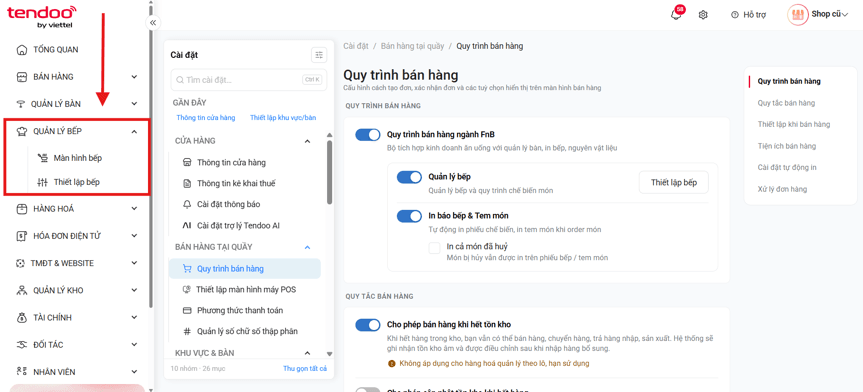Toggle Quy trình bán hàng ngành FnB switch
This screenshot has width=863, height=392.
(x=368, y=134)
